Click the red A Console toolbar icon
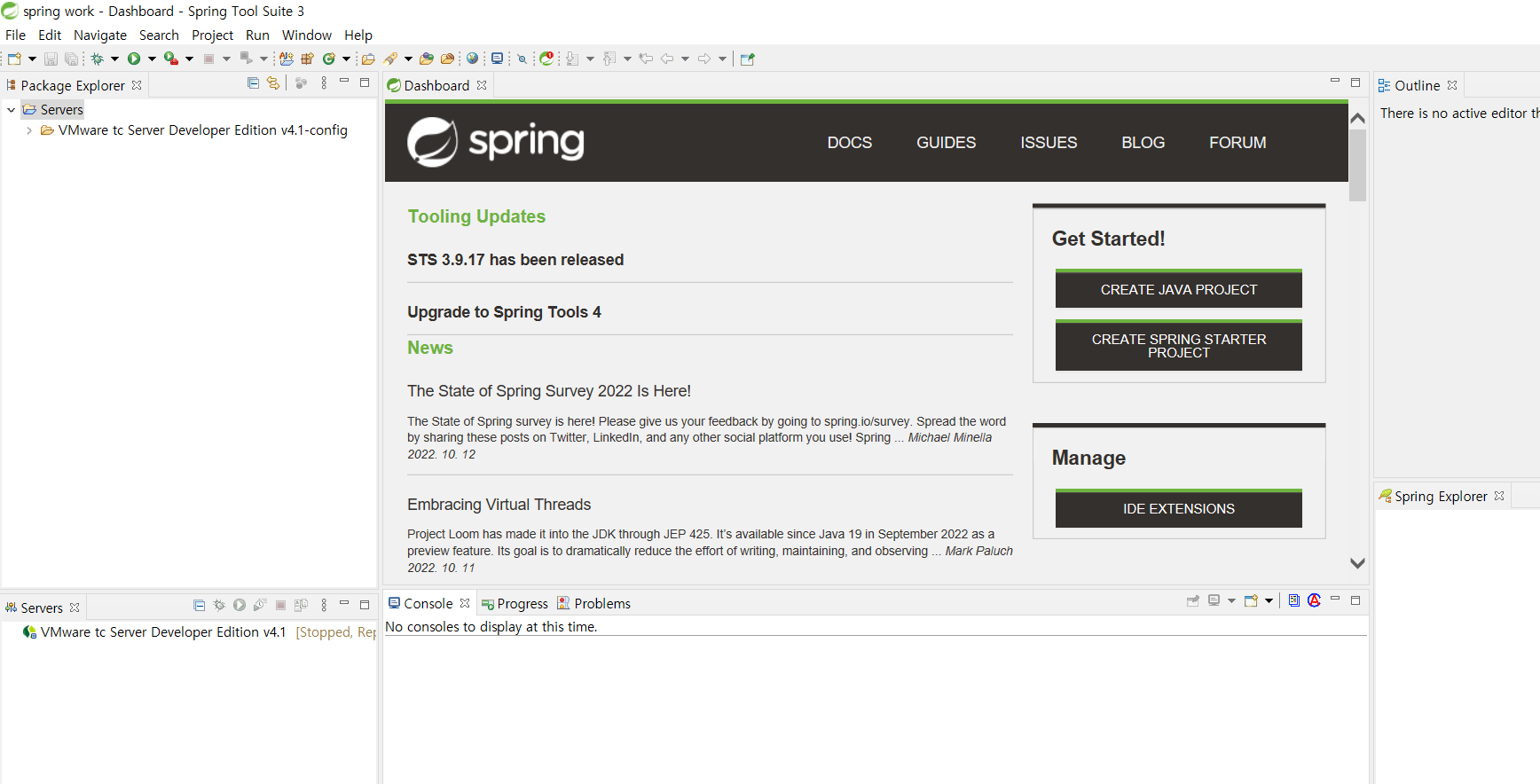This screenshot has width=1540, height=784. (x=1315, y=600)
